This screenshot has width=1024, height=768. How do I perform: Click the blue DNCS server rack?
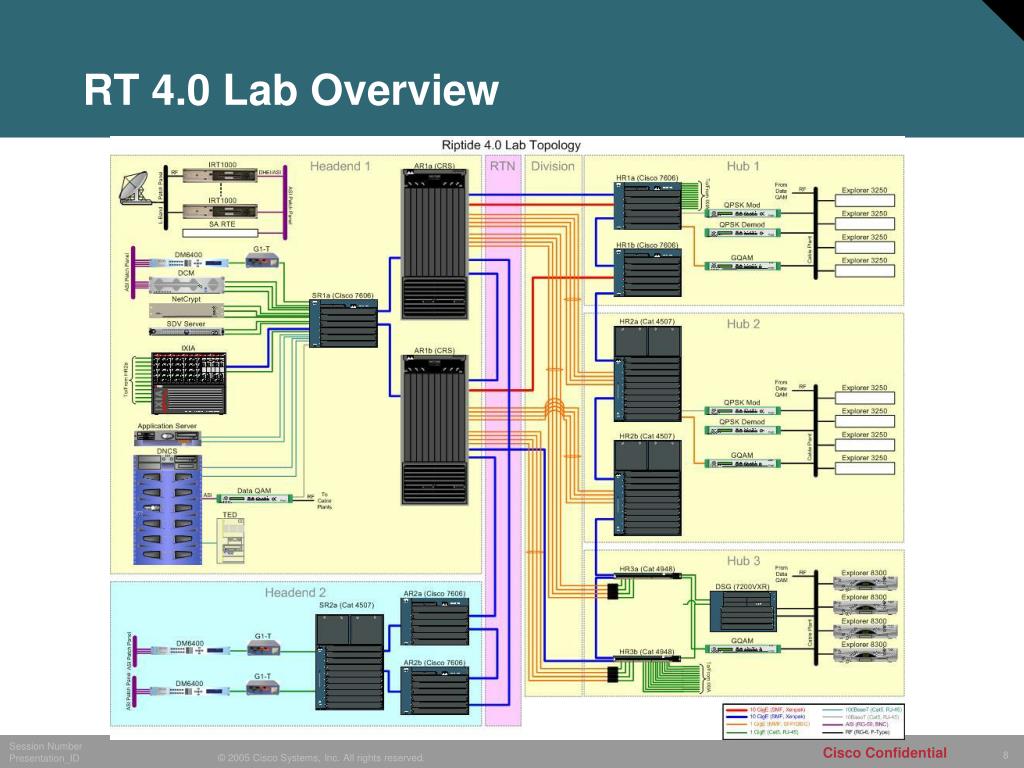(167, 510)
